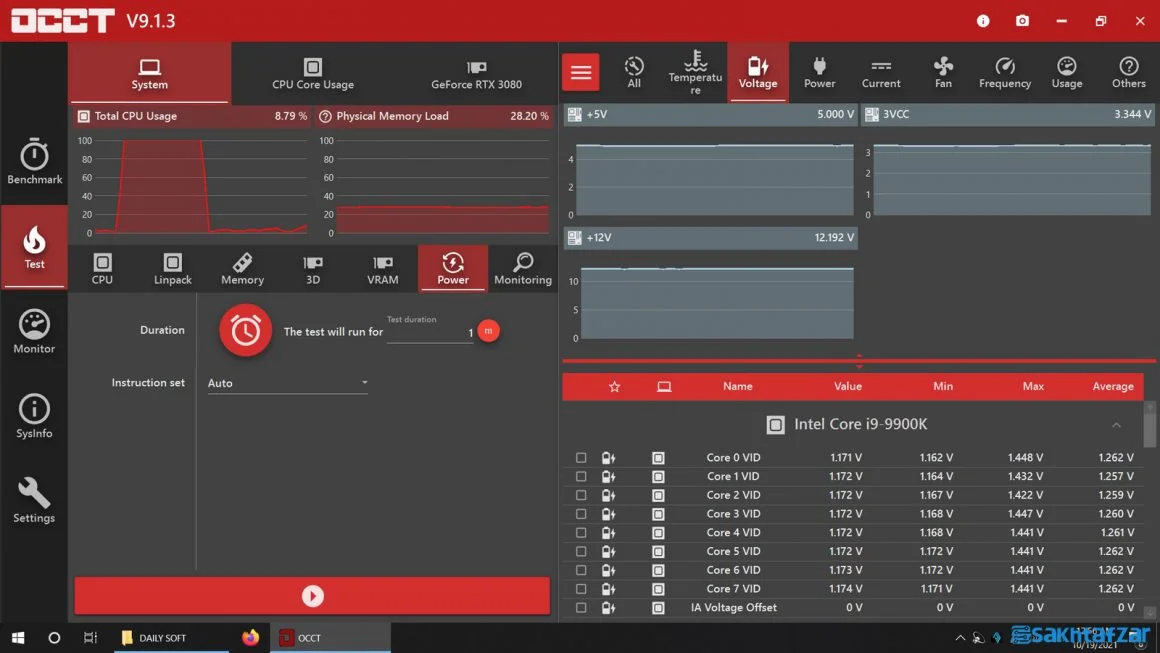The height and width of the screenshot is (653, 1160).
Task: Tick the Core 7 VID checkbox
Action: pyautogui.click(x=581, y=589)
